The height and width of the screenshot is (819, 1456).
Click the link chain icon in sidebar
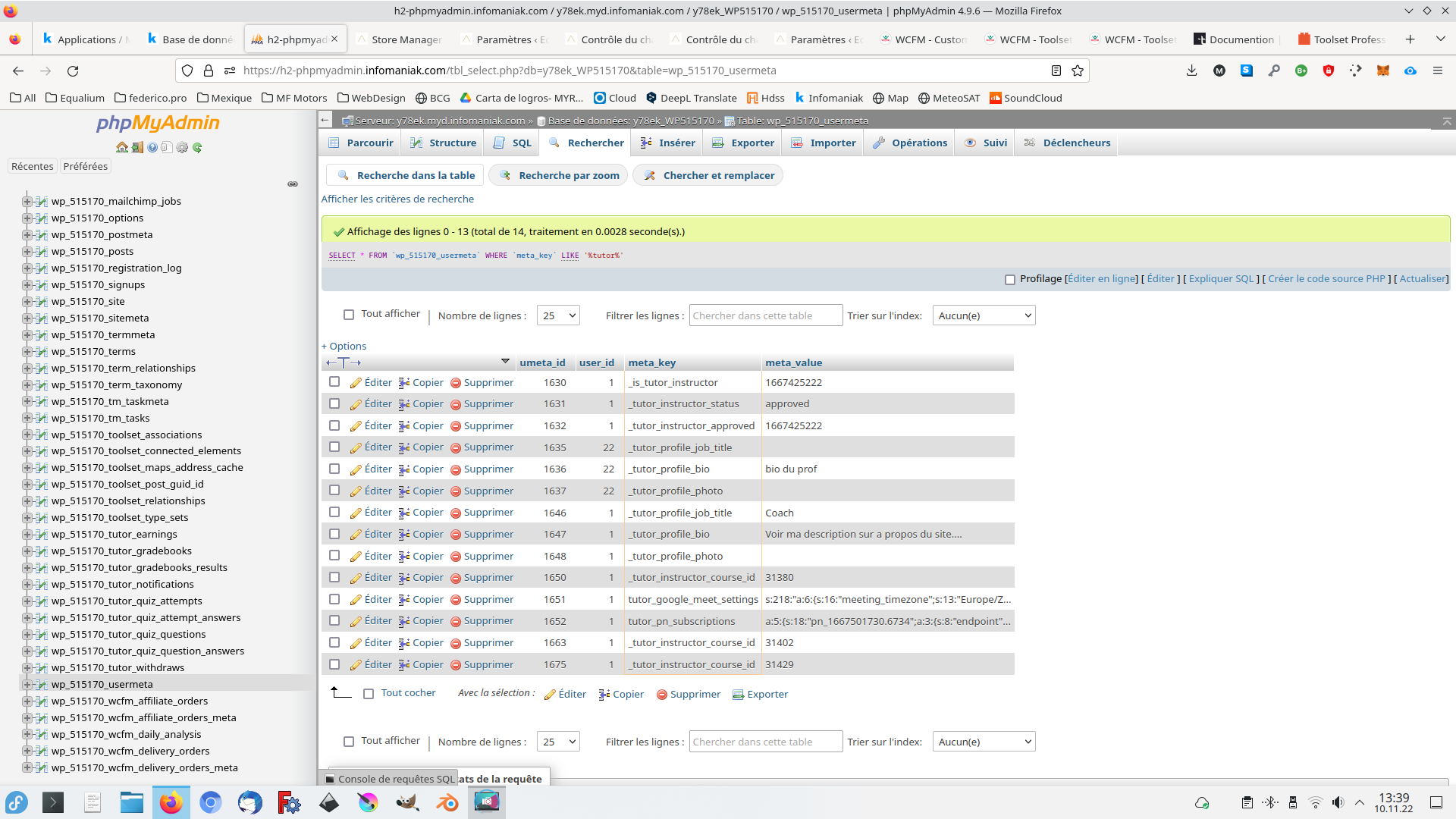293,184
